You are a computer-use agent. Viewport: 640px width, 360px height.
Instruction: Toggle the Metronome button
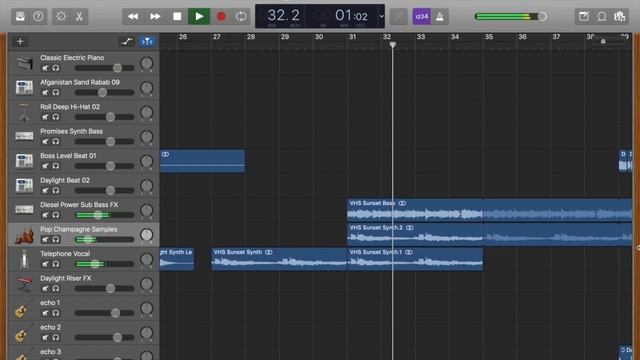tap(440, 16)
